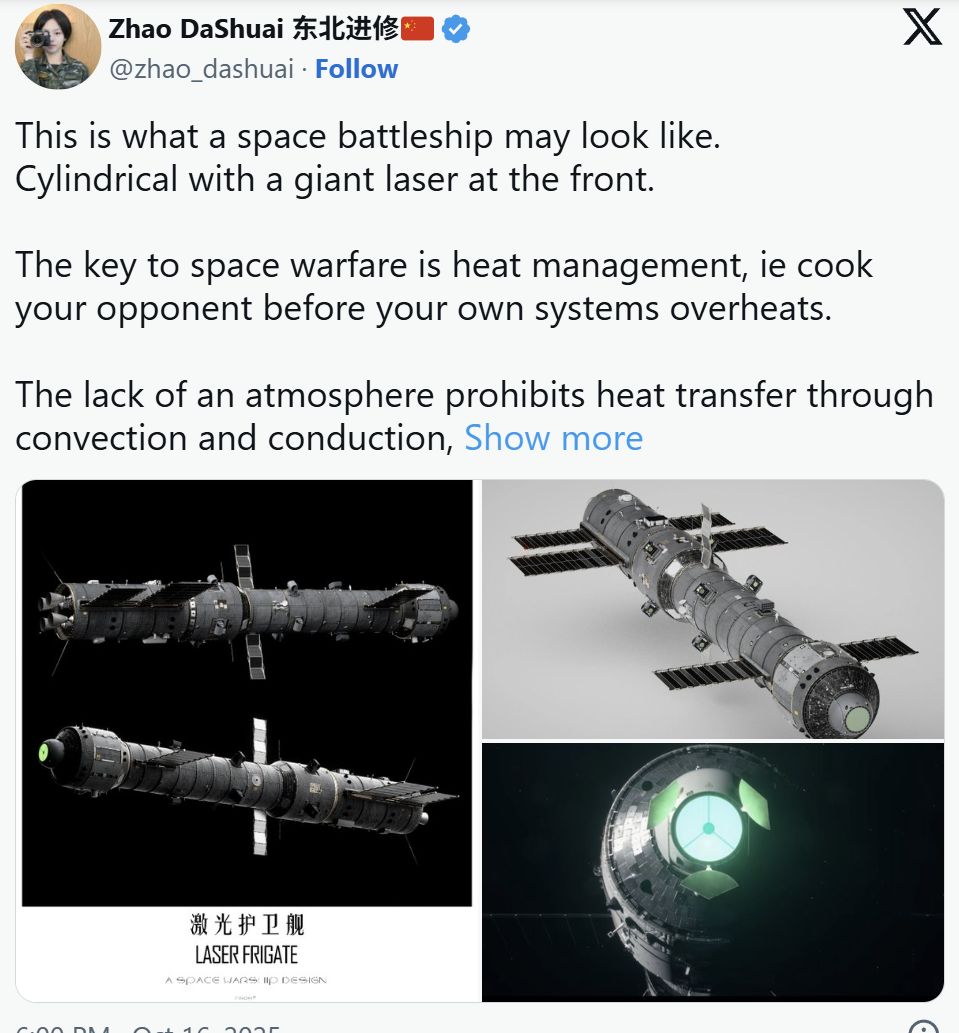Image resolution: width=959 pixels, height=1033 pixels.
Task: Click the 'lack of an atmosphere' paragraph
Action: tap(474, 416)
